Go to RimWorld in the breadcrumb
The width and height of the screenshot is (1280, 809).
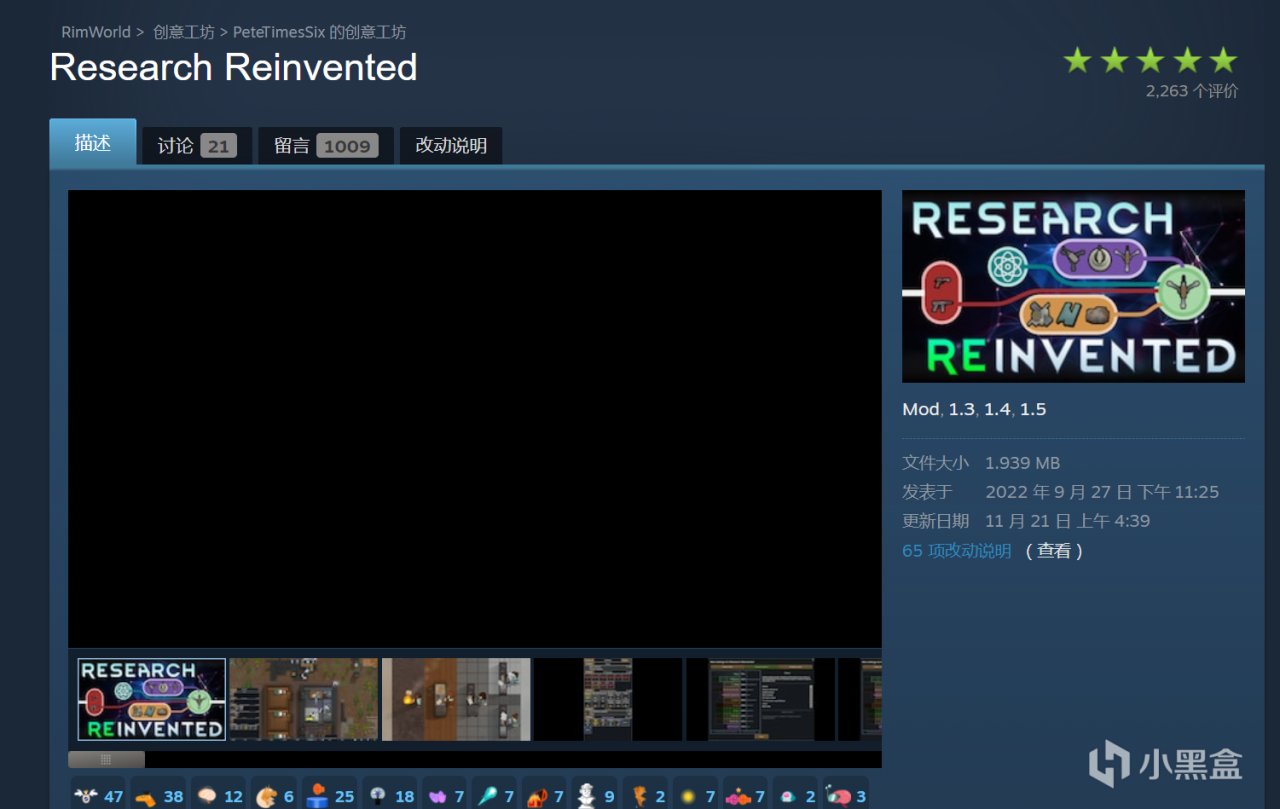96,32
